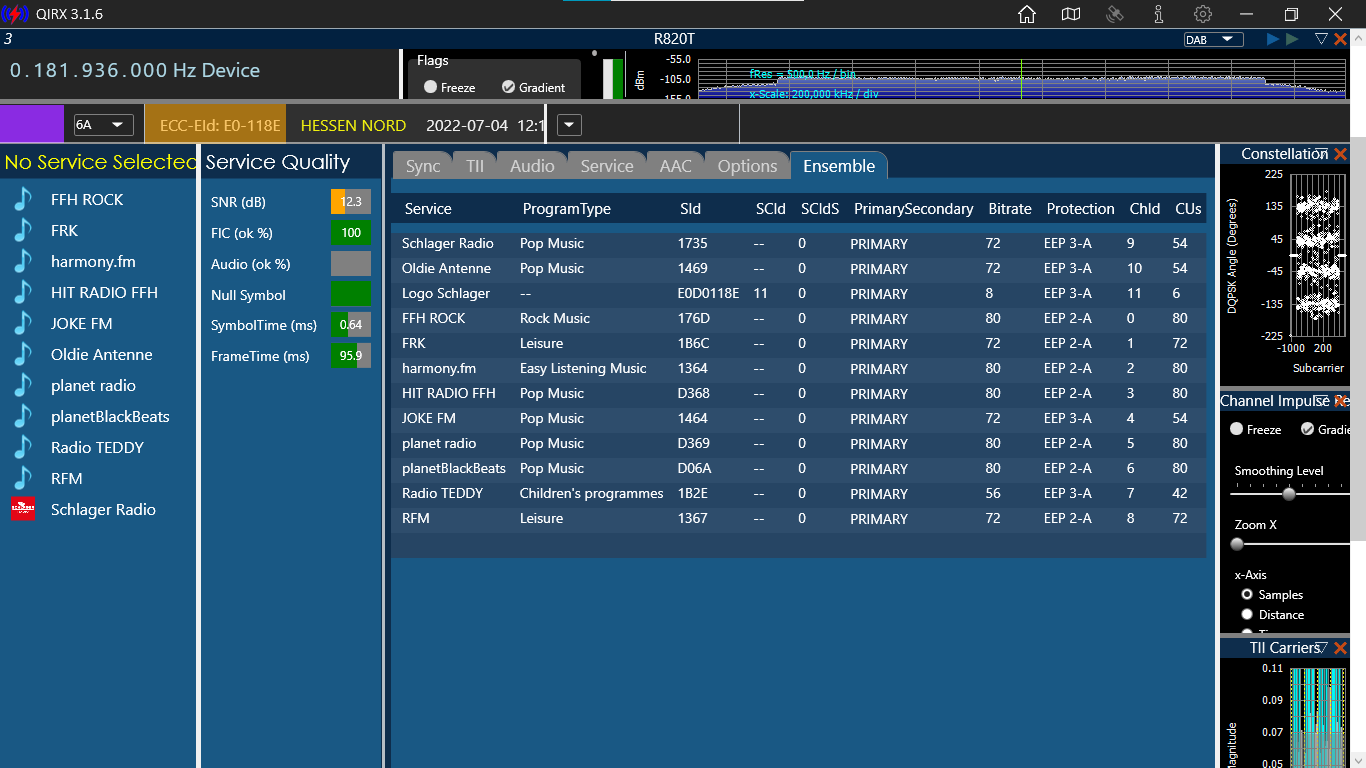Screen dimensions: 1366x768
Task: Close the Channel Impulse Response panel
Action: point(1341,401)
